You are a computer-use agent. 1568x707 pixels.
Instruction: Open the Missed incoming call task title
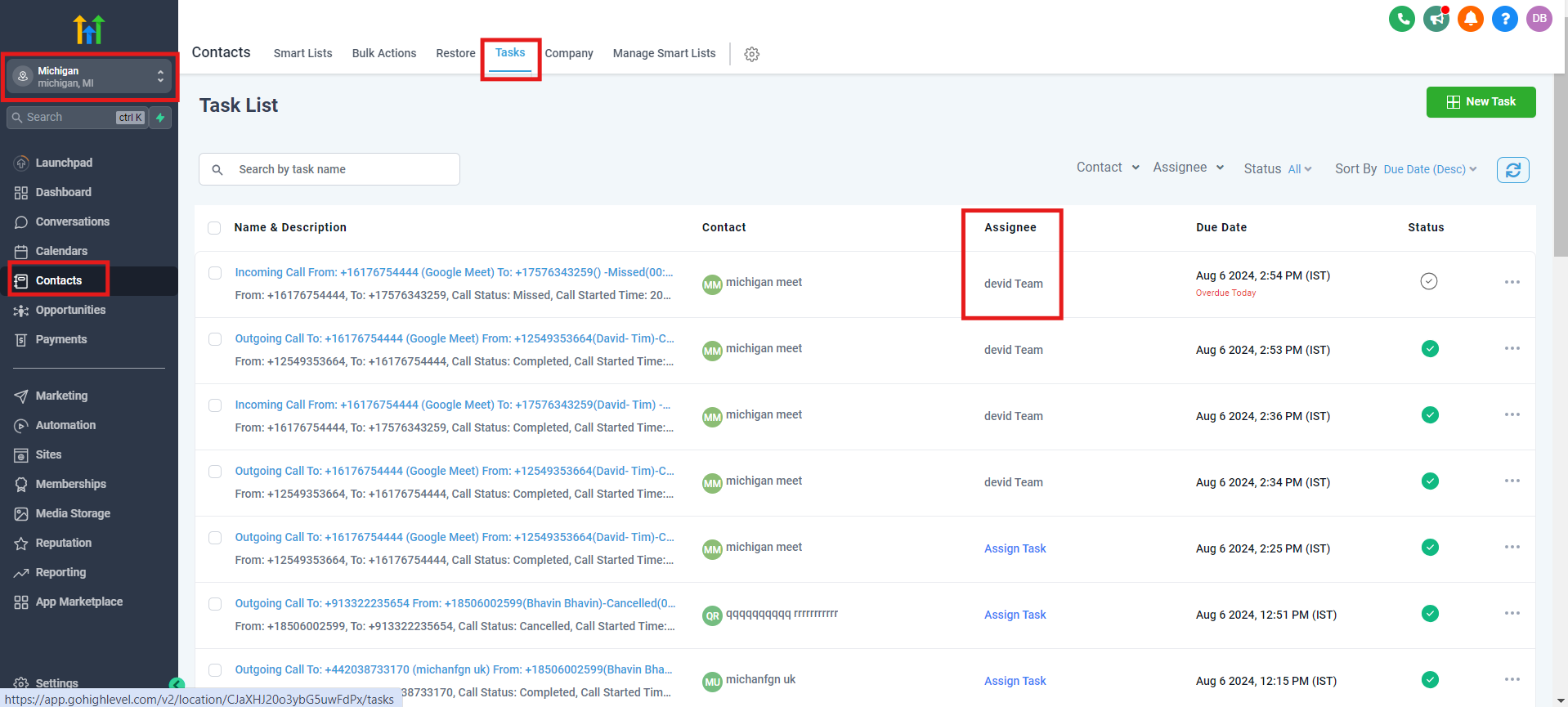click(454, 272)
